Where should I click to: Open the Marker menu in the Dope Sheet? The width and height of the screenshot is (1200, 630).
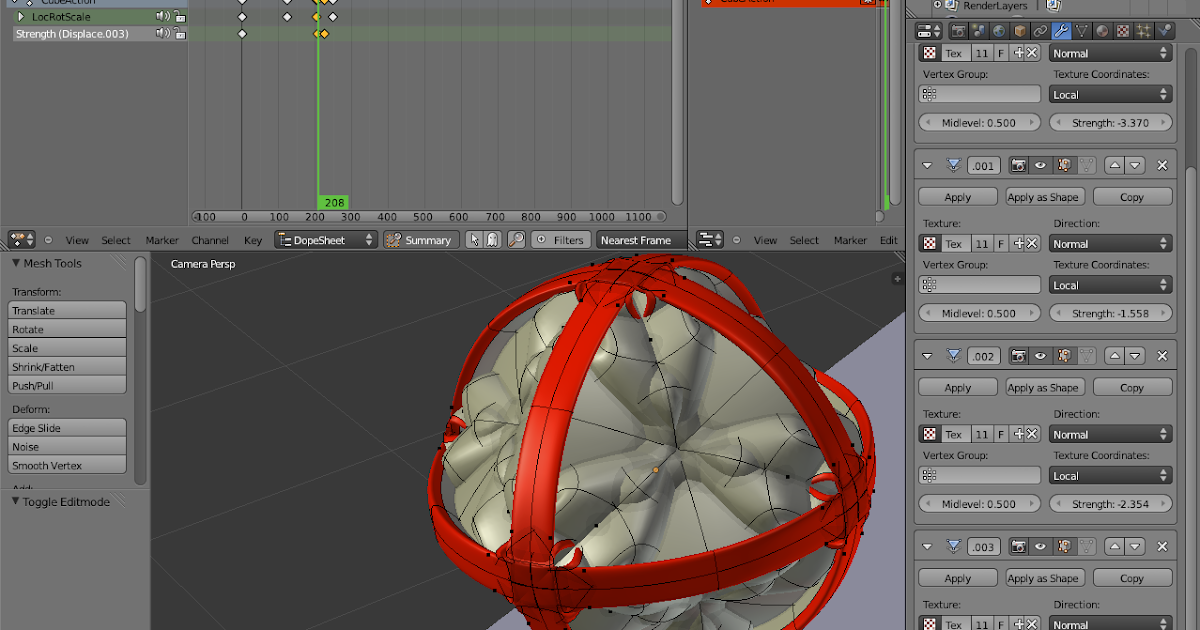(x=161, y=240)
